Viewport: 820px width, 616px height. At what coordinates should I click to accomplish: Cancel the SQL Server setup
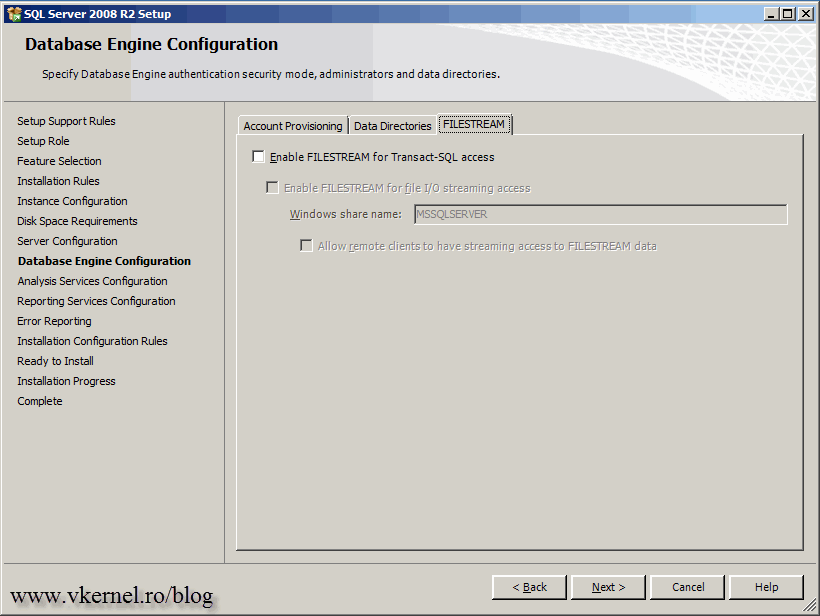688,587
